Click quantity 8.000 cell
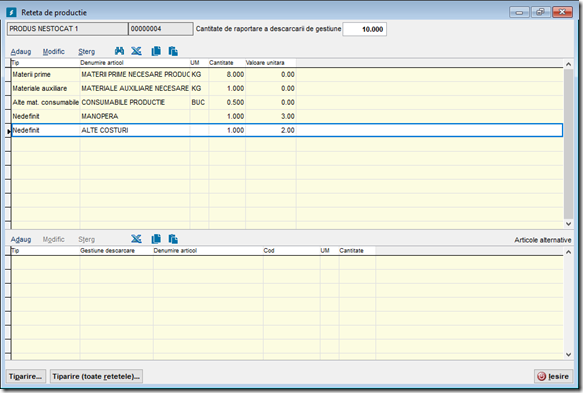583x393 pixels. [x=227, y=74]
